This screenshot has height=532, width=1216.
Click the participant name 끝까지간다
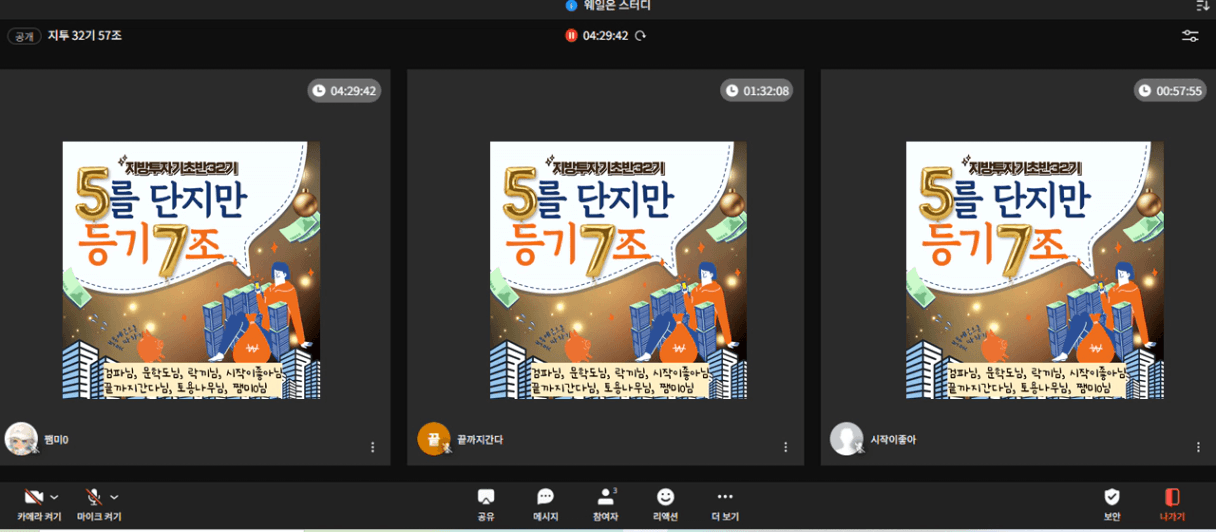[480, 440]
